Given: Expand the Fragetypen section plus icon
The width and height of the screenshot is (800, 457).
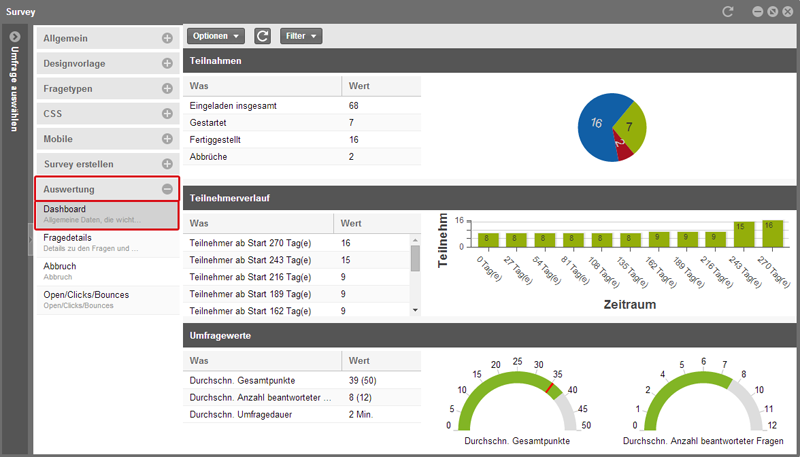Looking at the screenshot, I should pyautogui.click(x=167, y=88).
